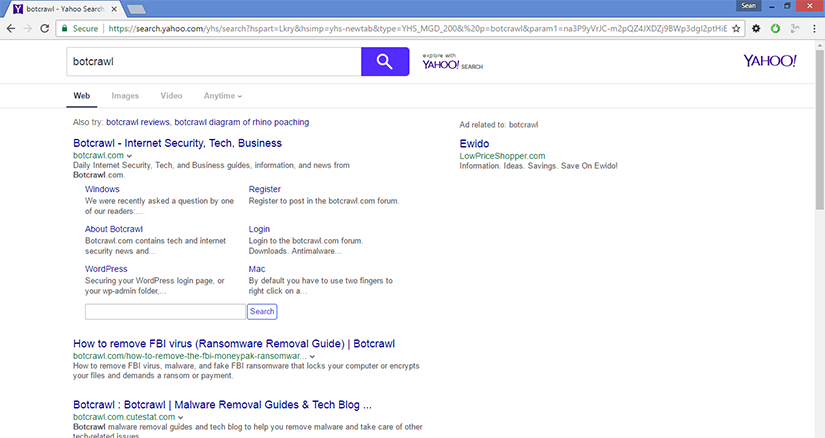Click the Yahoo logo at top right

point(769,61)
